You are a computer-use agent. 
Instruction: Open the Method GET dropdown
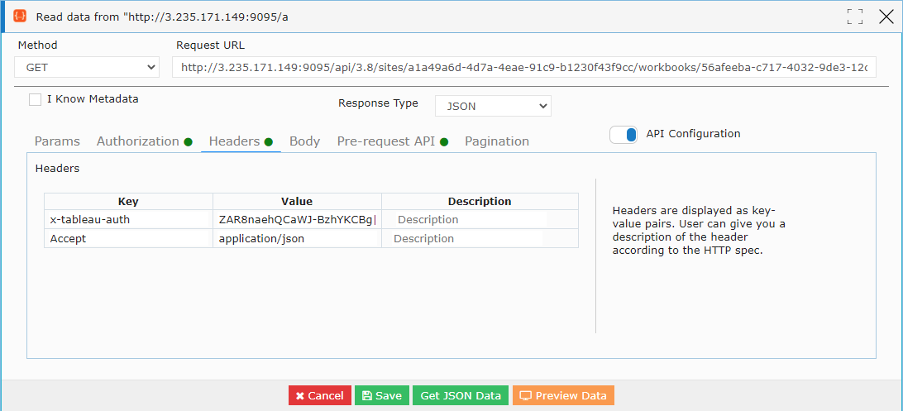tap(87, 67)
